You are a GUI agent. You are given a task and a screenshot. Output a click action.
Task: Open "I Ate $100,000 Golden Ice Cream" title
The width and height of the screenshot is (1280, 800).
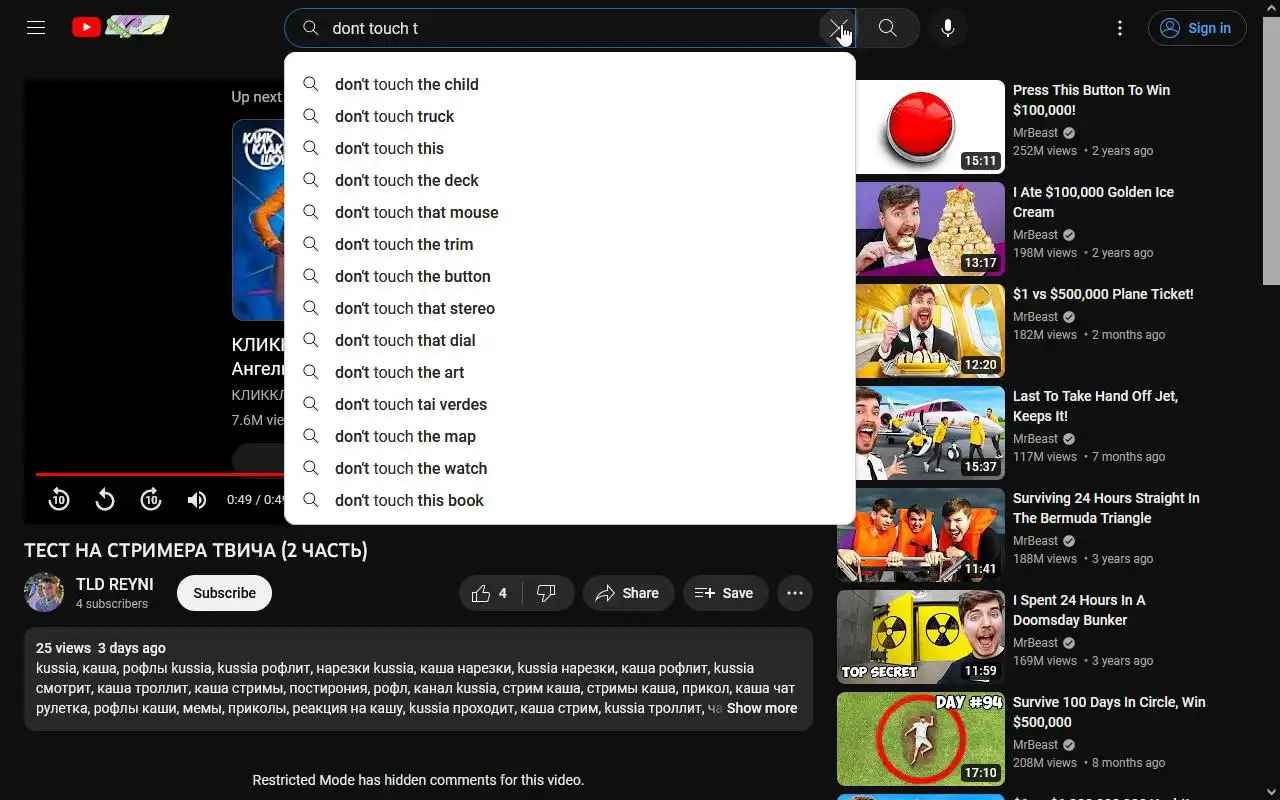[1093, 202]
